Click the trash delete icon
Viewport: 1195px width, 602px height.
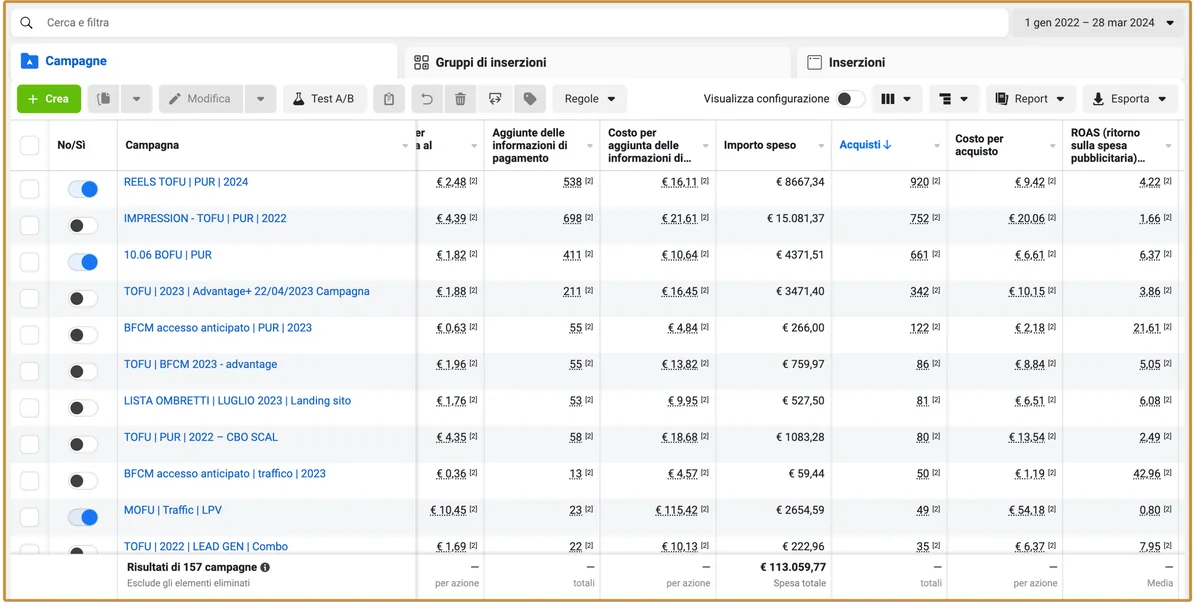pos(460,99)
